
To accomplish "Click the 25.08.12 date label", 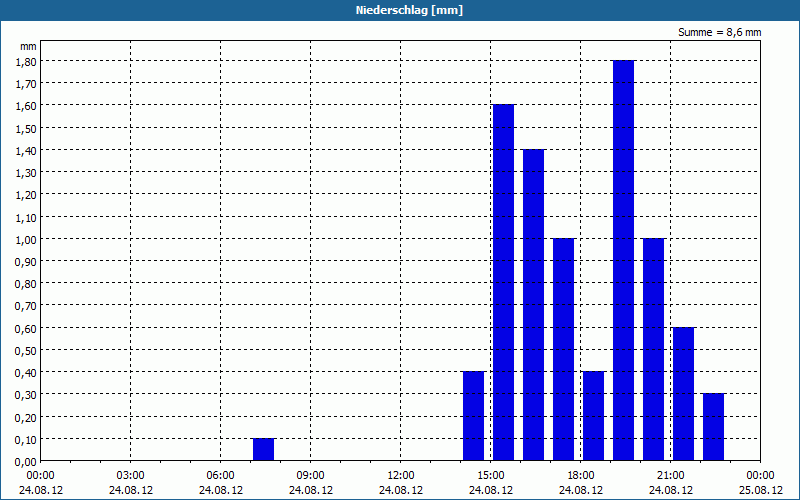I will coord(760,490).
